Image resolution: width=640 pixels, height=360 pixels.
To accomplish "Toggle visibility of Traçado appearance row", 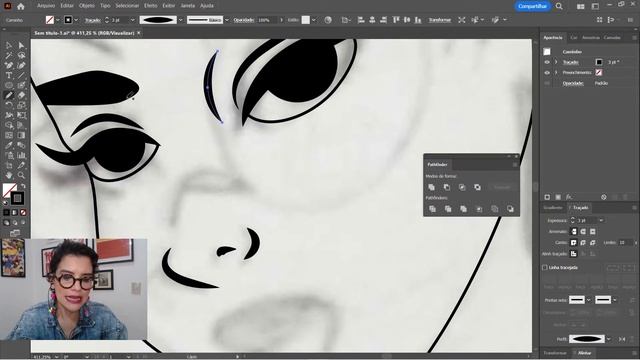I will (547, 62).
